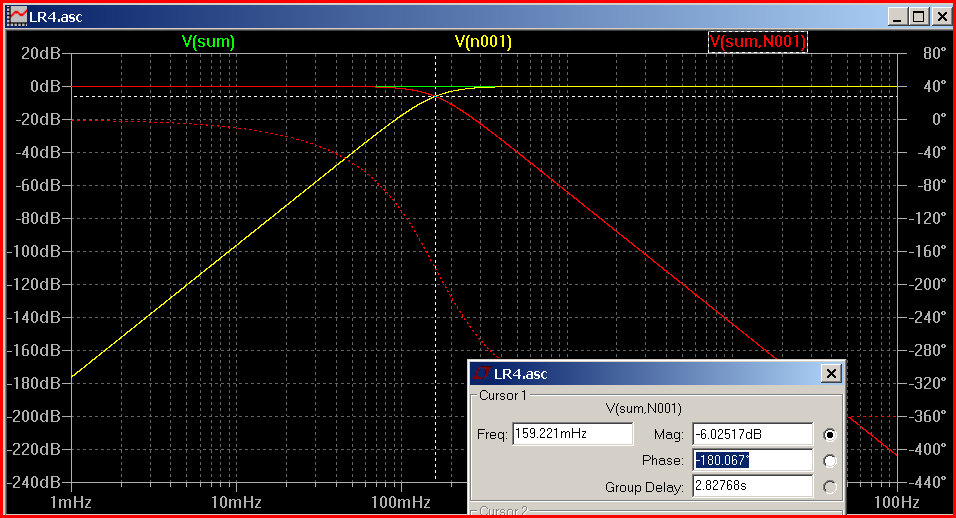This screenshot has height=518, width=956.
Task: Select the V(sum) trace label
Action: (208, 41)
